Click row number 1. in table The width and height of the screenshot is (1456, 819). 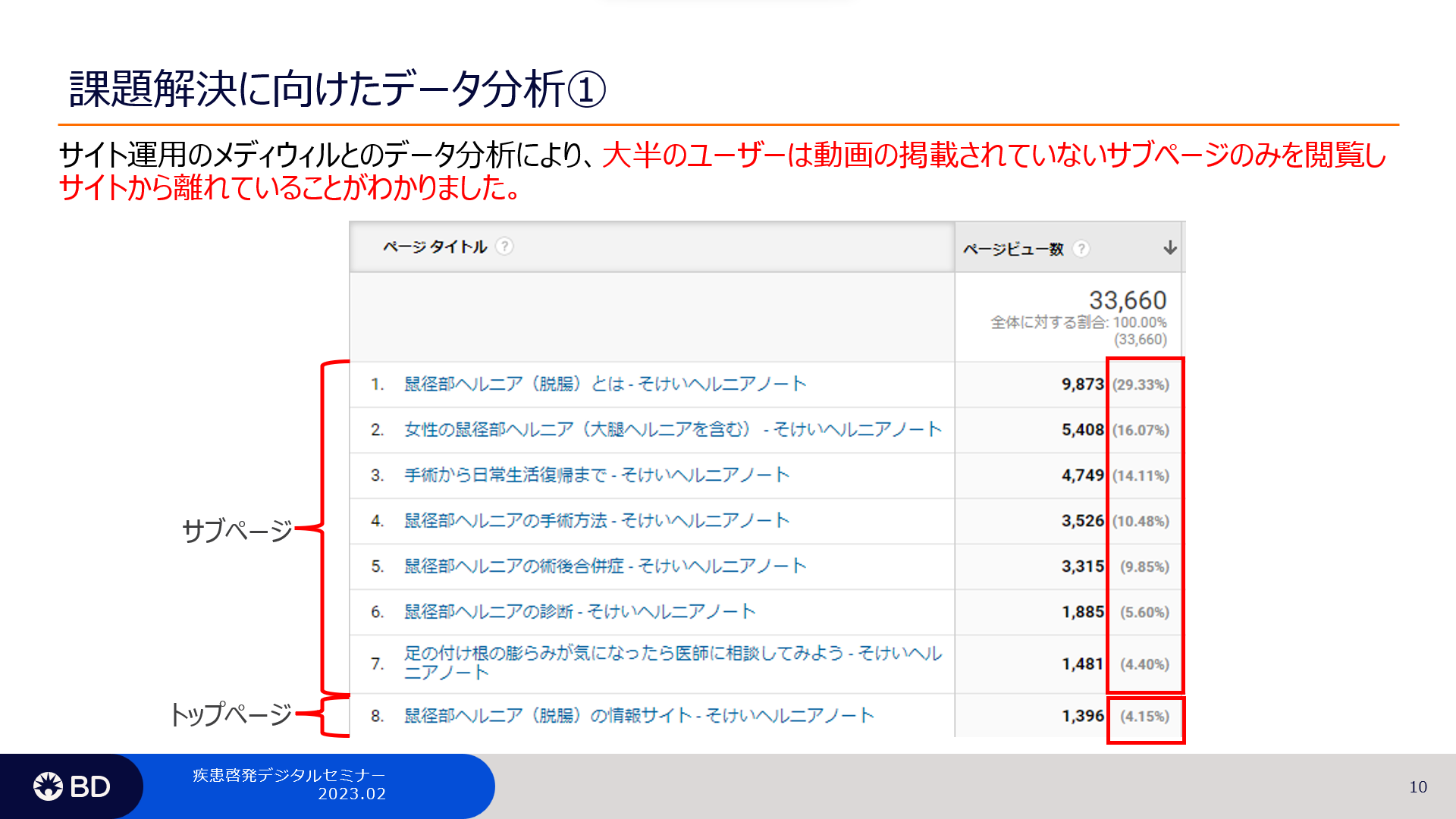click(x=378, y=384)
